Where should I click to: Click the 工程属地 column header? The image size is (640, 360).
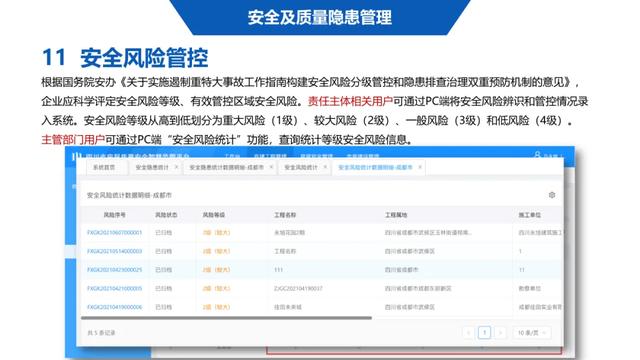(396, 215)
